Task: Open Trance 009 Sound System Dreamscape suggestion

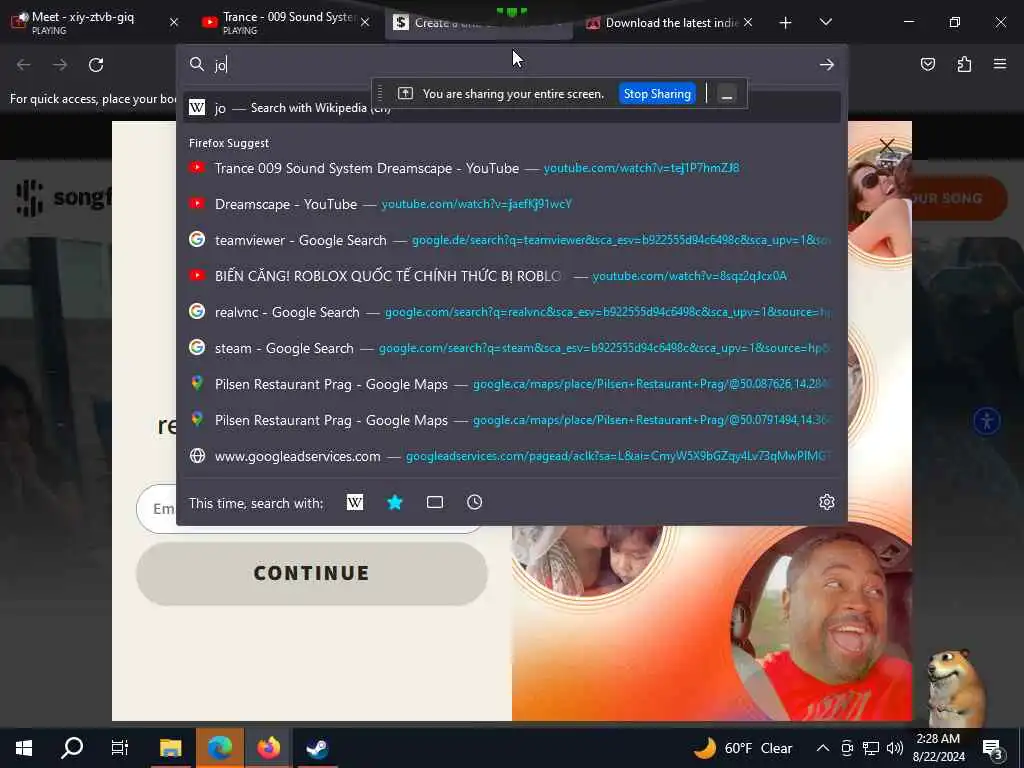Action: coord(512,168)
